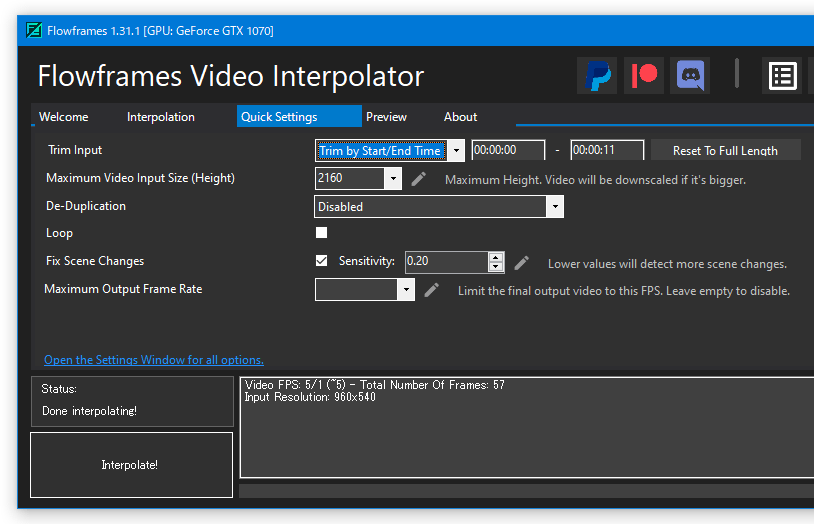Select the Quick Settings tab

pos(299,116)
